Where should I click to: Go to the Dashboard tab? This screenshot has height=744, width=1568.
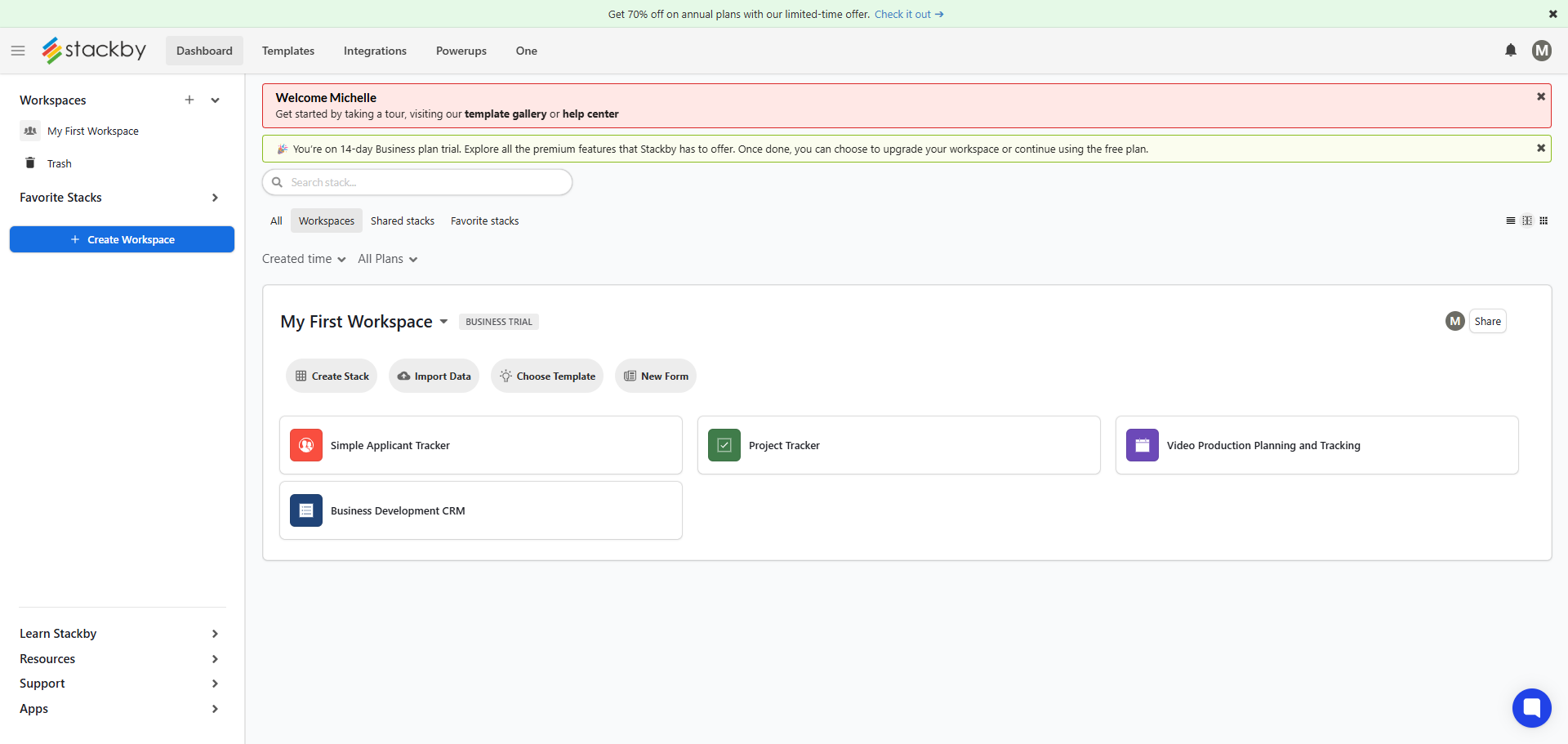coord(204,51)
